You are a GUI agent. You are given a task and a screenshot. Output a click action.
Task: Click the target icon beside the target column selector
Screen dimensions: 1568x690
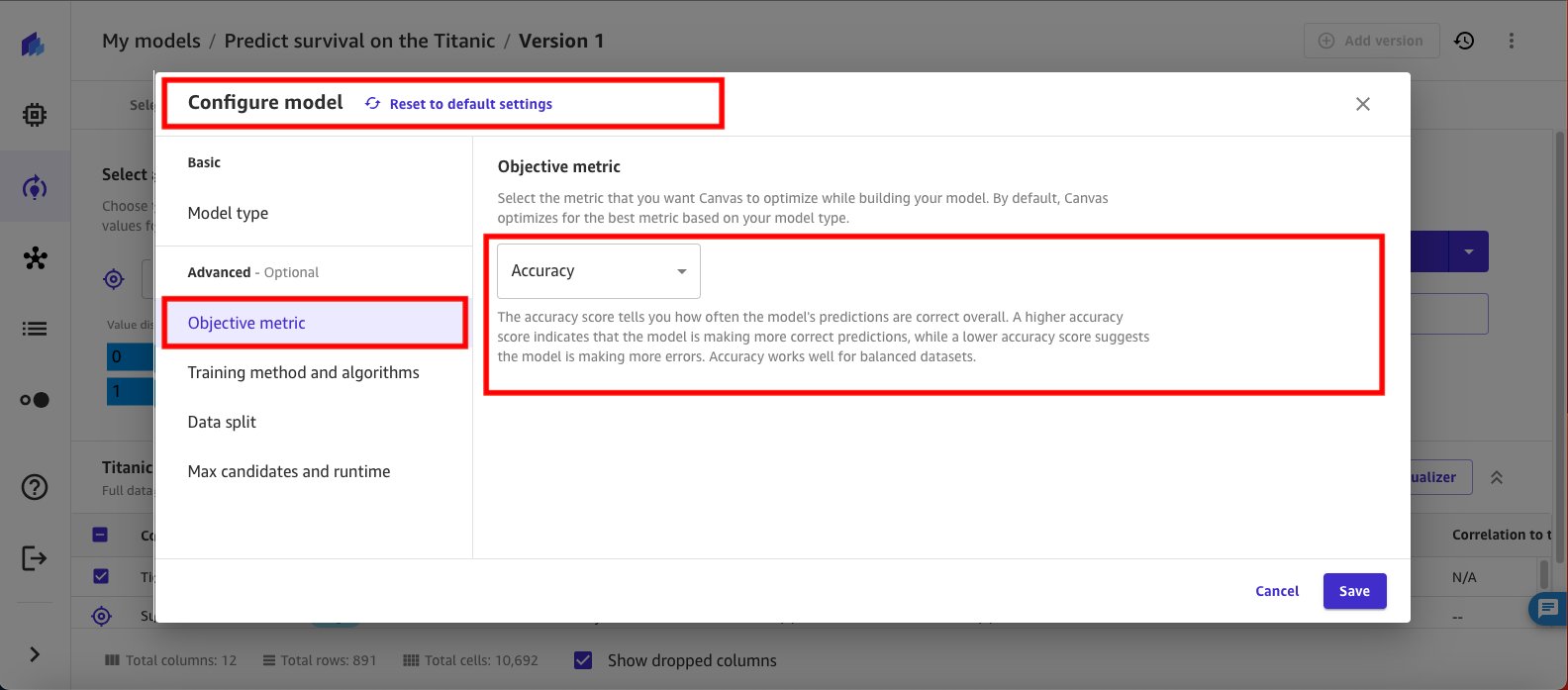click(x=114, y=279)
